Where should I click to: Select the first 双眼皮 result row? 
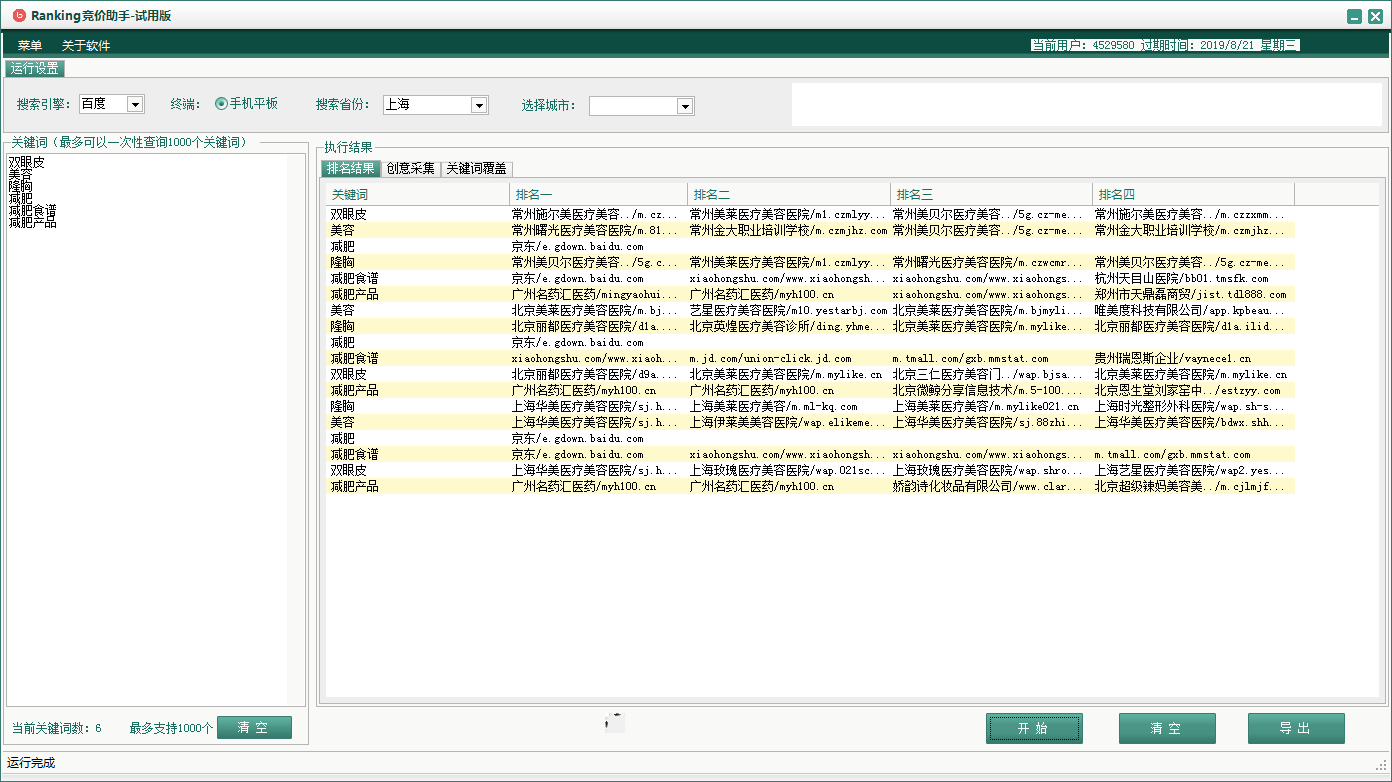[x=810, y=214]
